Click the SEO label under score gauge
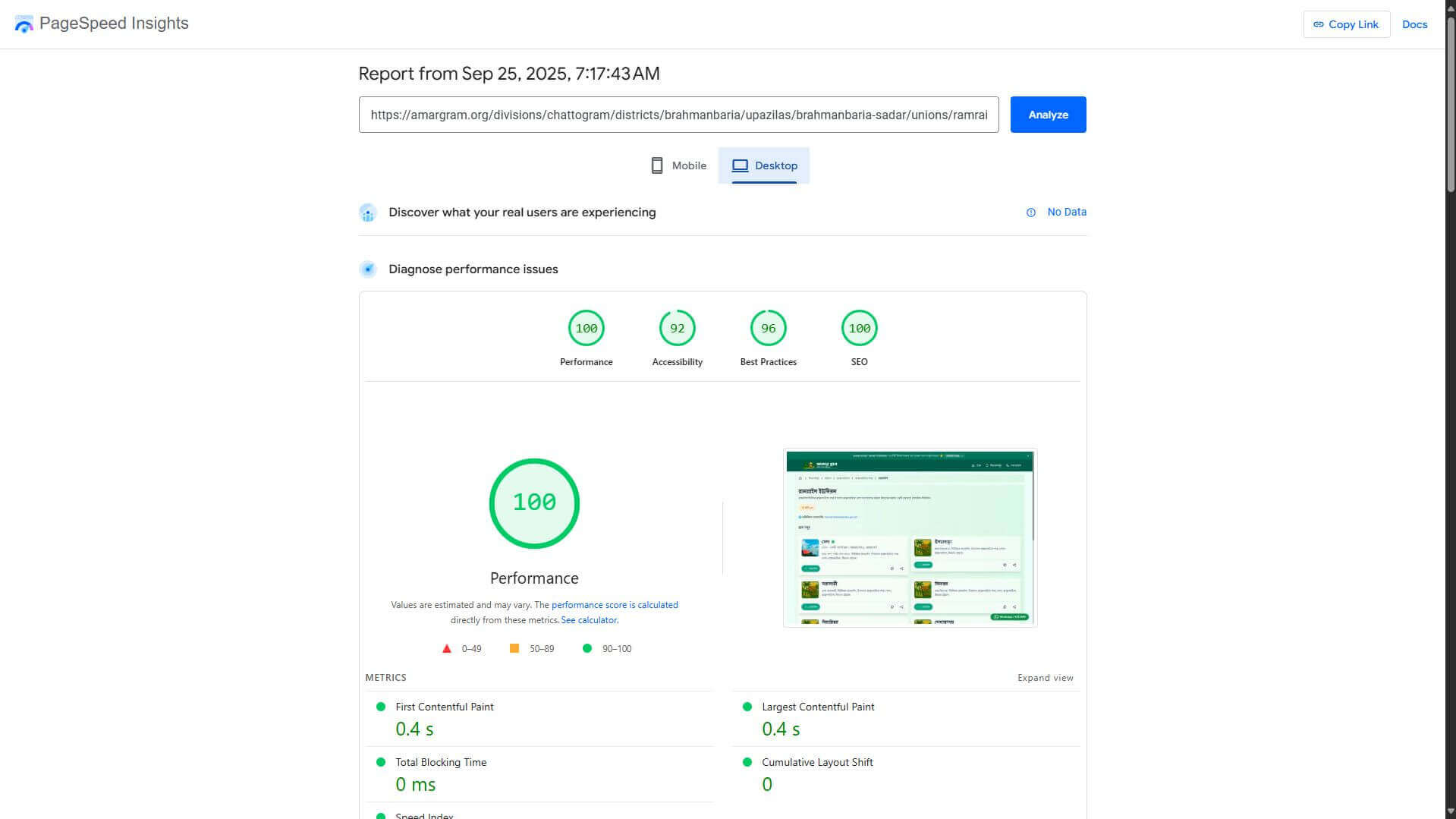 coord(859,362)
